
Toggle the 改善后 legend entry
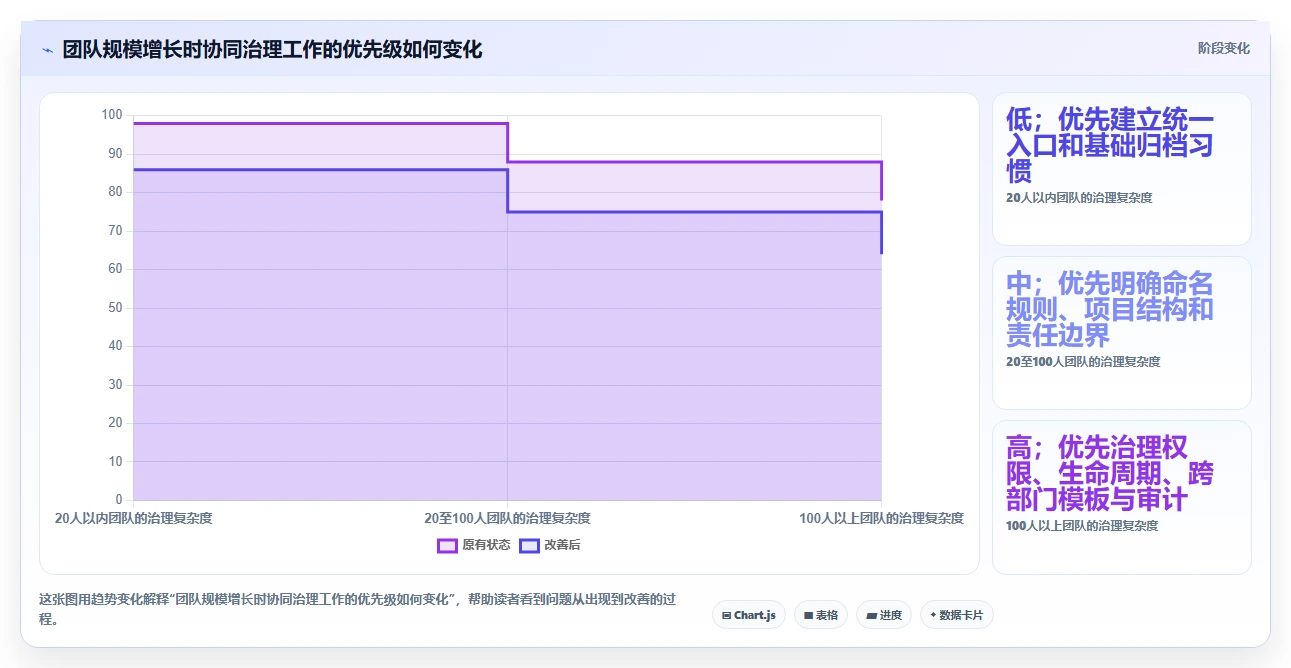(550, 545)
